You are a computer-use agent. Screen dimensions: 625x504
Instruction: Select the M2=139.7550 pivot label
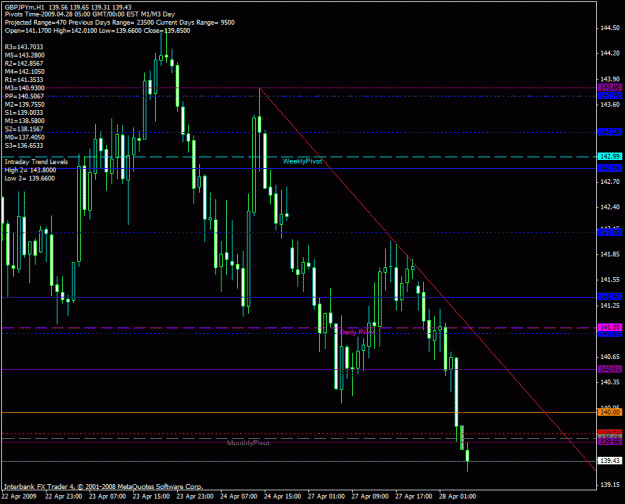click(x=25, y=104)
